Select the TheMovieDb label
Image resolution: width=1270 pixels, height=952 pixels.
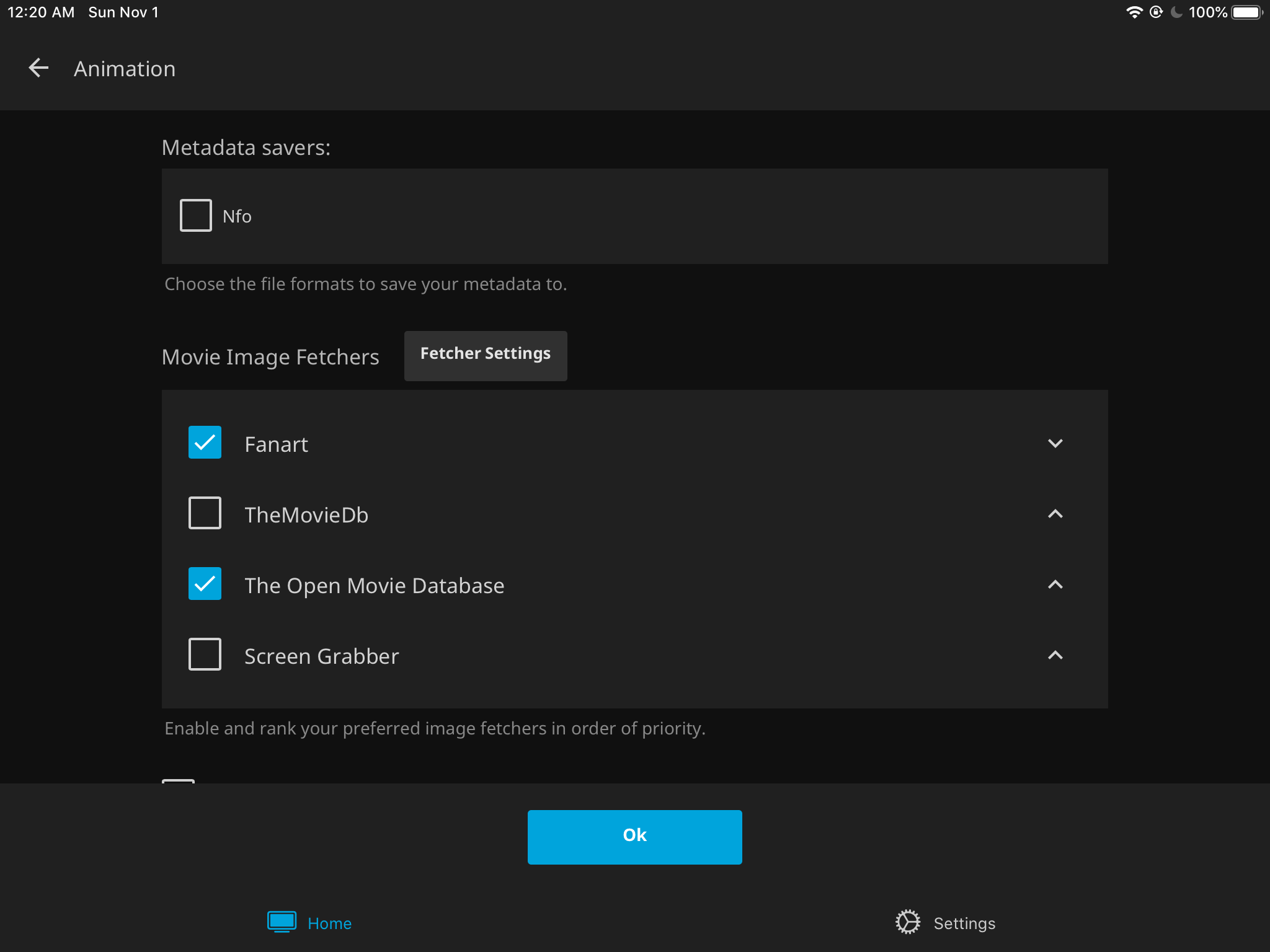click(306, 515)
